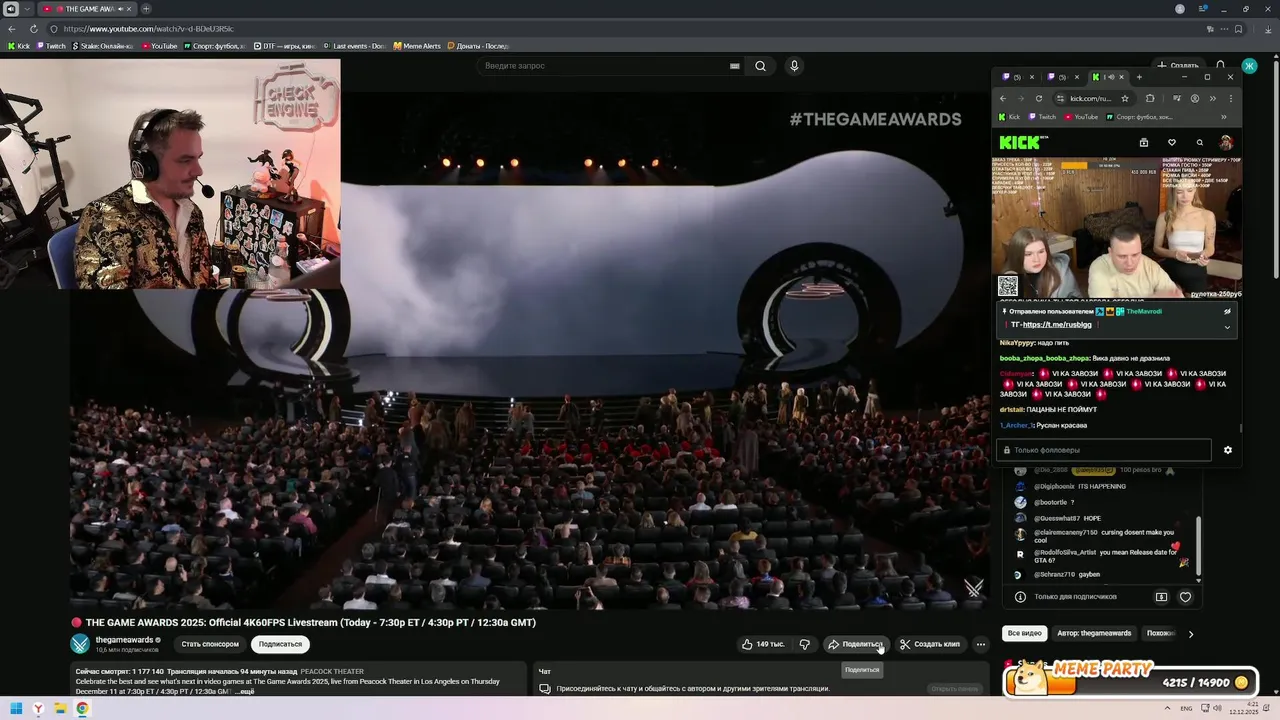The image size is (1280, 720).
Task: Click the YouTube address bar URL
Action: (148, 29)
